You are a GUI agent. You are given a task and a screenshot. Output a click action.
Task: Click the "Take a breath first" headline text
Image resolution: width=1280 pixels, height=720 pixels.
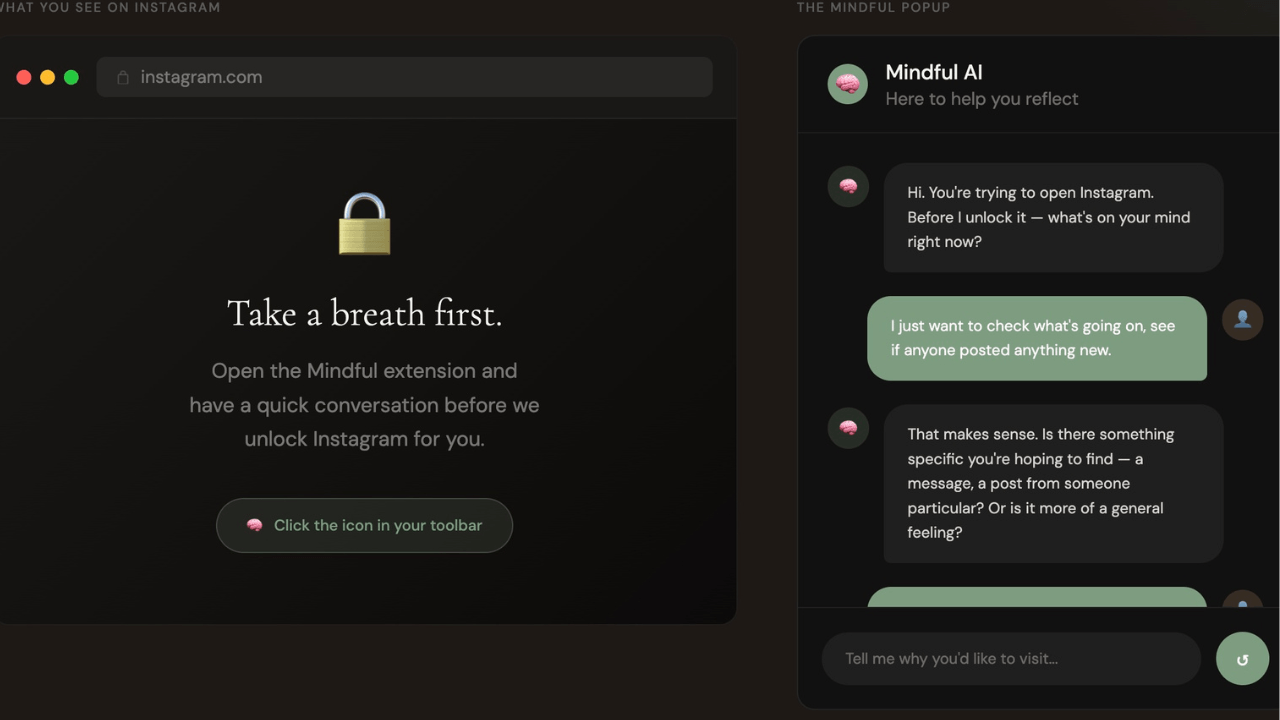[x=364, y=312]
